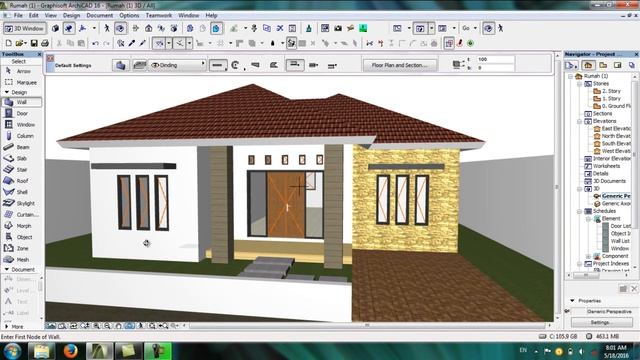
Task: Collapse the Elevations tree node
Action: [x=579, y=121]
